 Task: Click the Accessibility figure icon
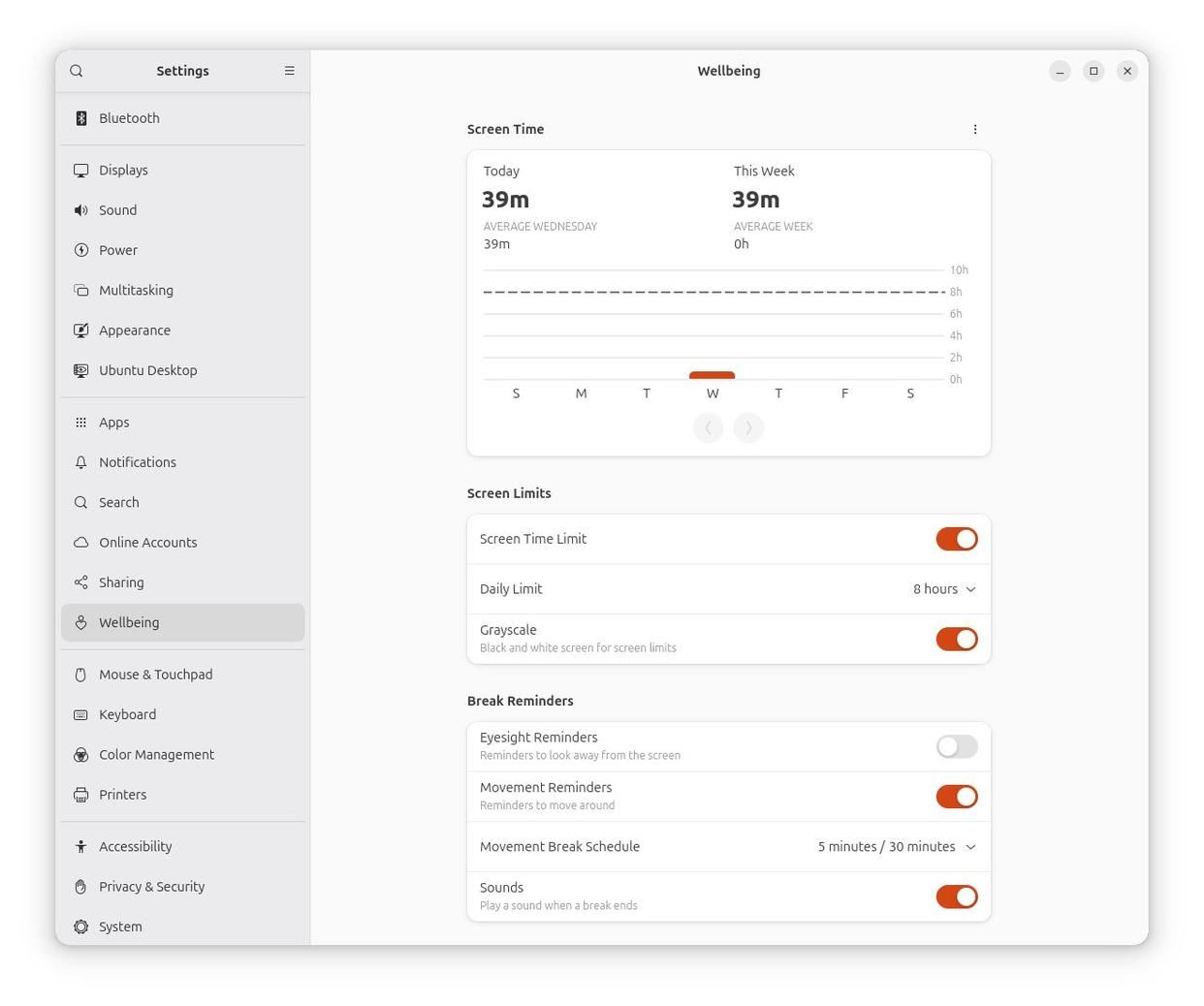pyautogui.click(x=81, y=847)
